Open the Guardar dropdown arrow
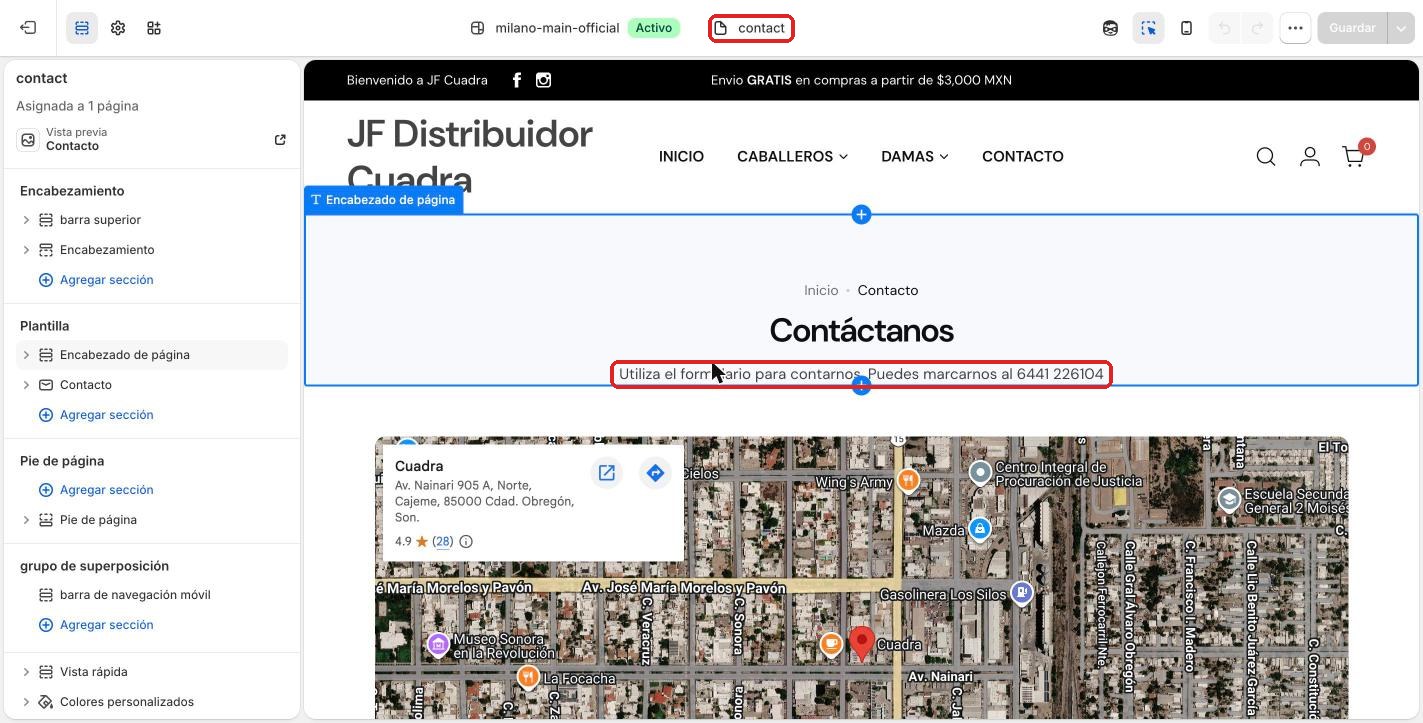 (1400, 28)
